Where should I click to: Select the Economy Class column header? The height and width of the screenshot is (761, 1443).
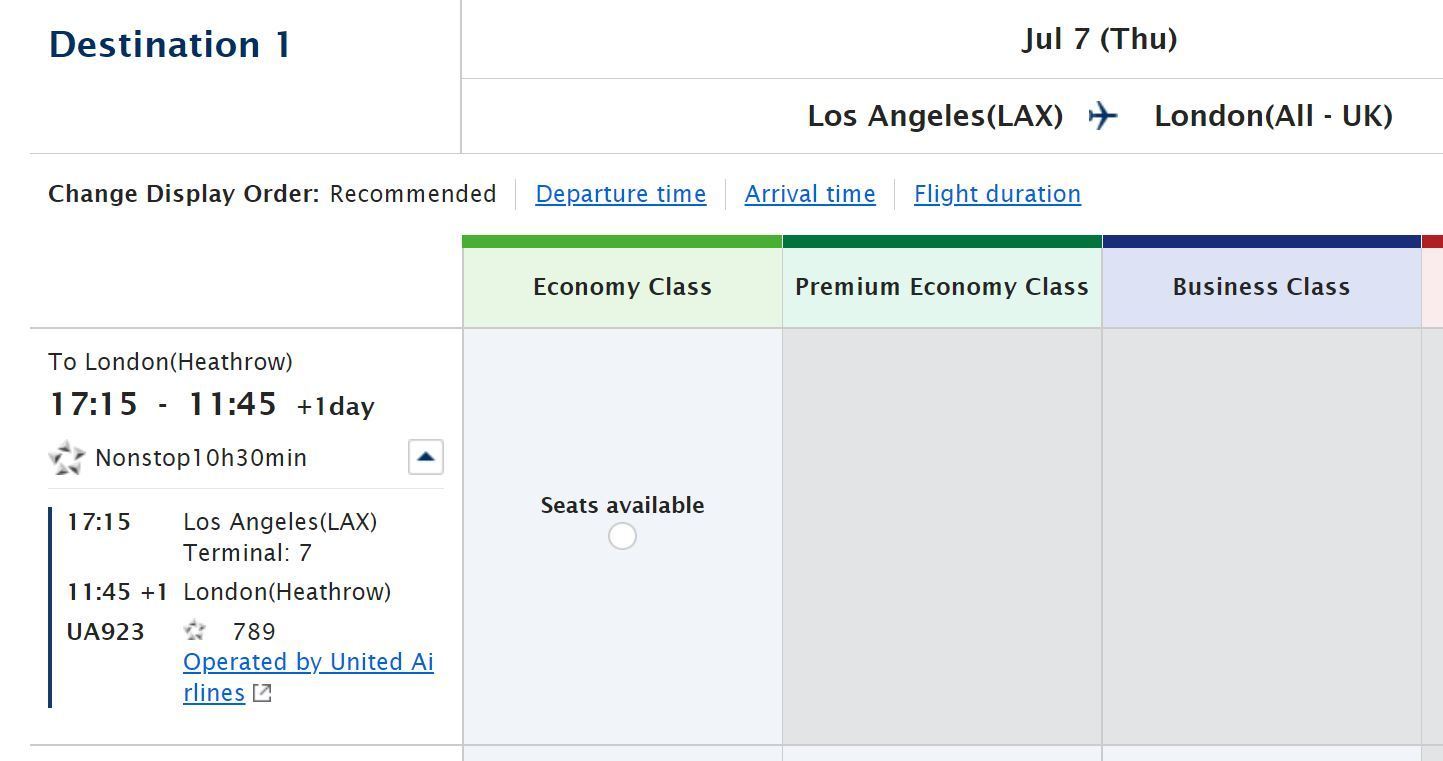[622, 287]
